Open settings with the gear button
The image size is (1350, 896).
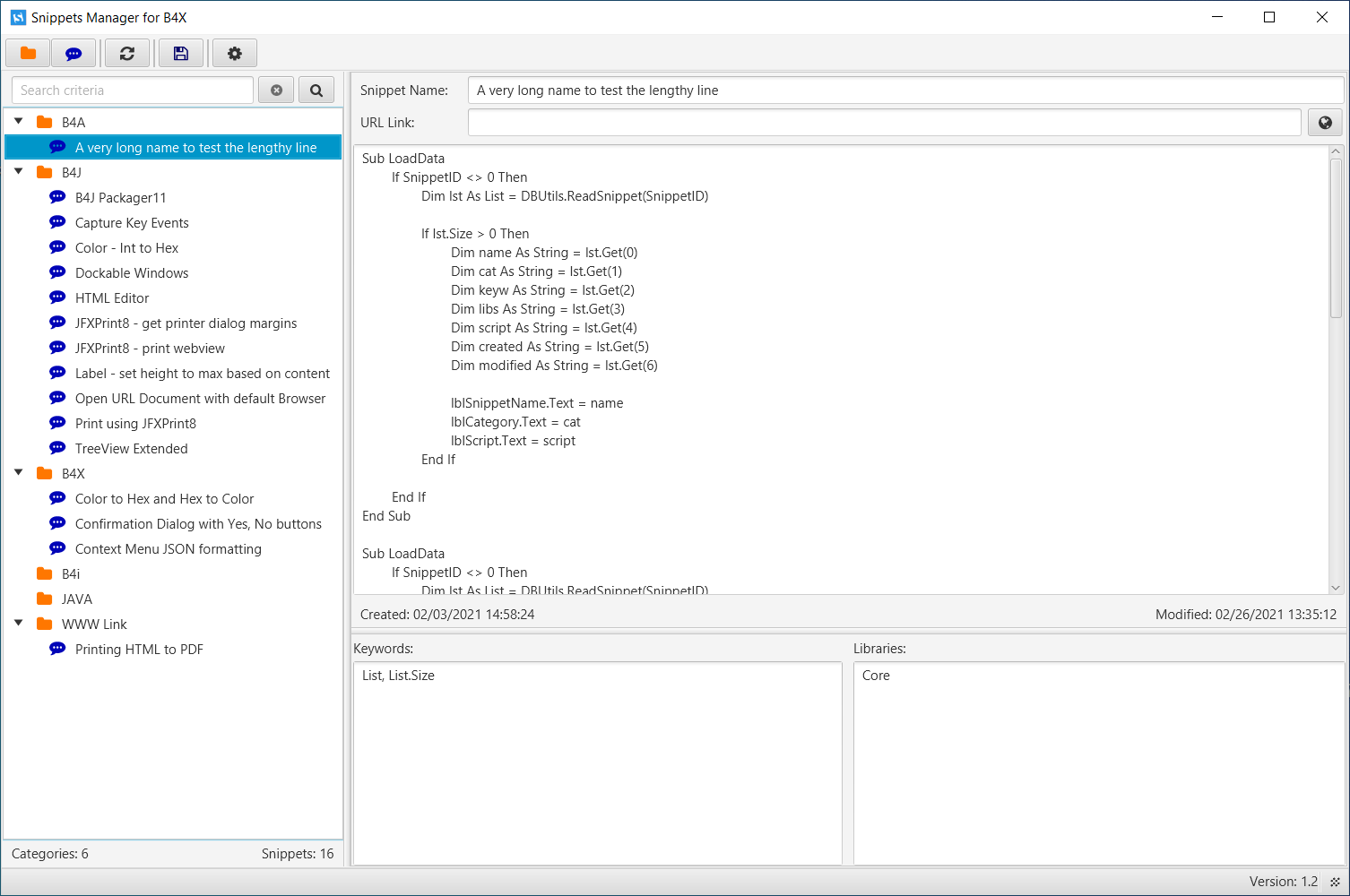pos(235,54)
